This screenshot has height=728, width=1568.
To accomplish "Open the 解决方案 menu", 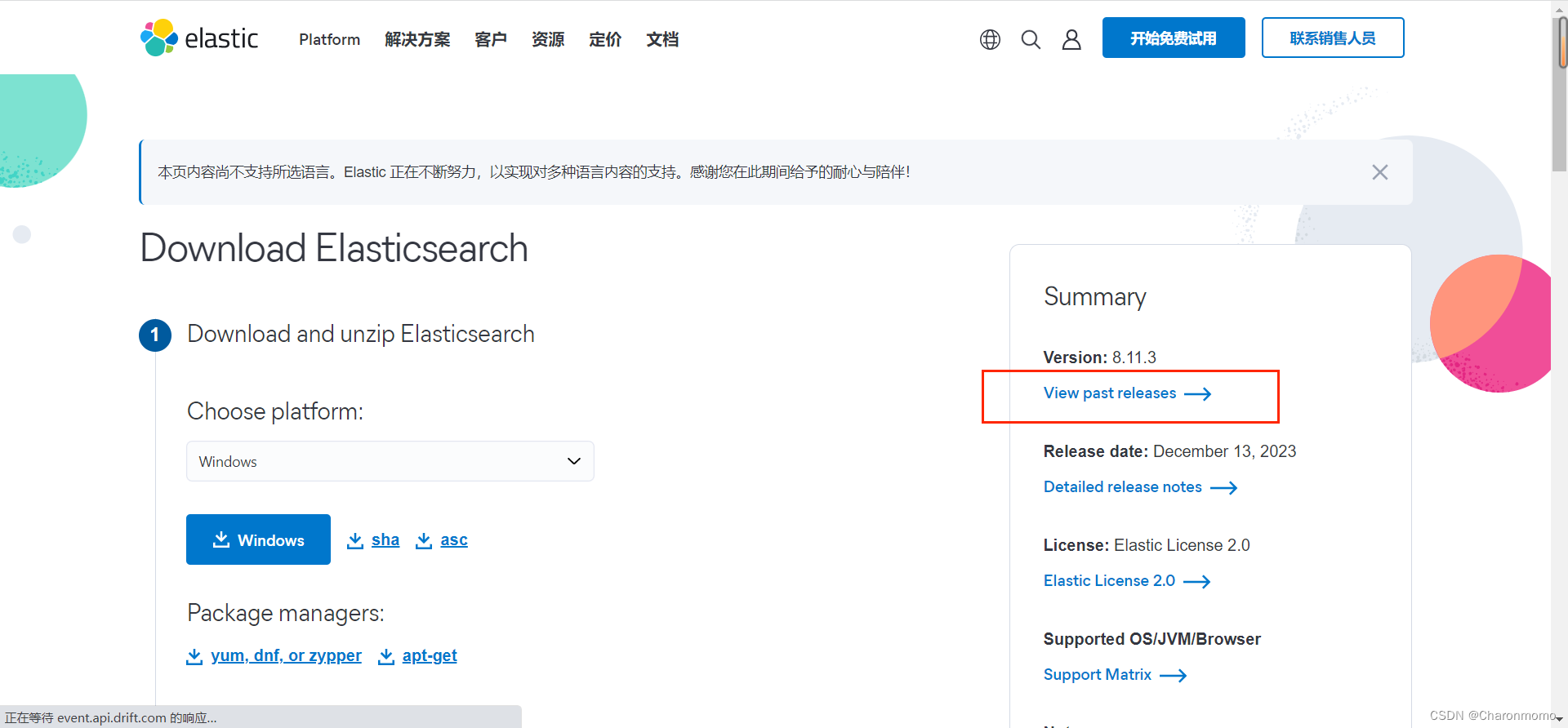I will point(417,39).
